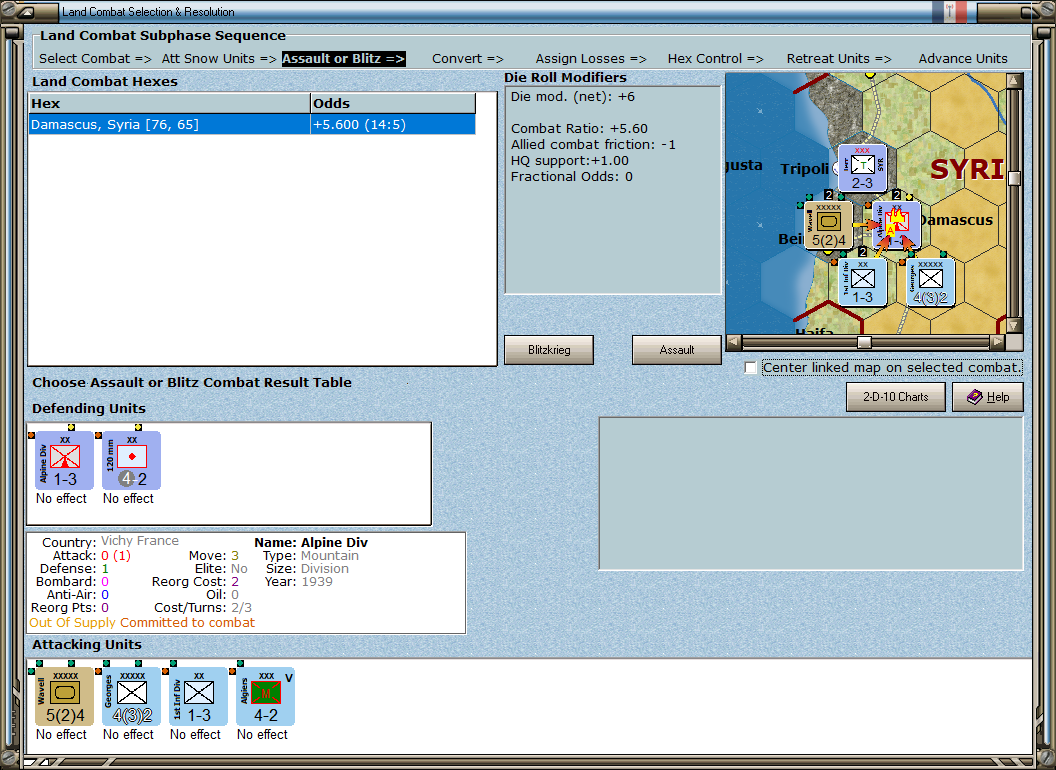The height and width of the screenshot is (770, 1056).
Task: Click the book icon on Help button
Action: tap(975, 397)
